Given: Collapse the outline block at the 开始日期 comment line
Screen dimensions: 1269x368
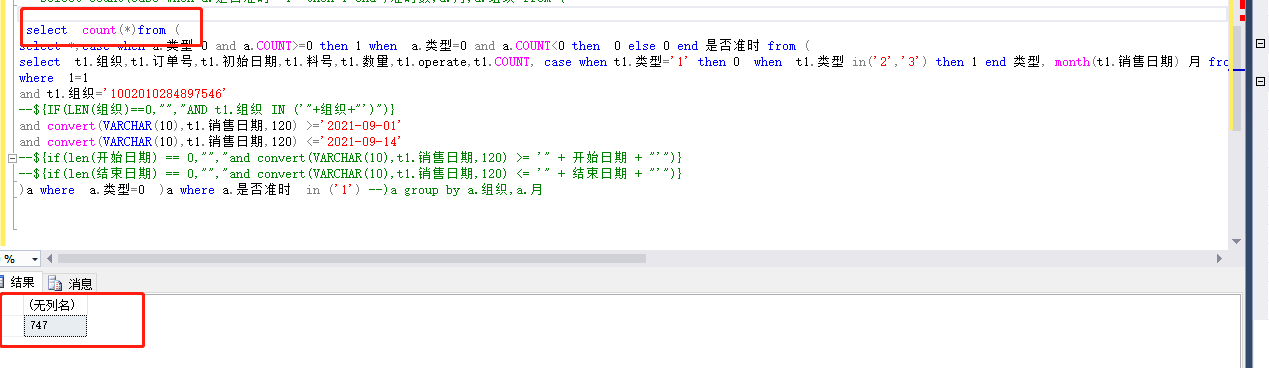Looking at the screenshot, I should 11,158.
